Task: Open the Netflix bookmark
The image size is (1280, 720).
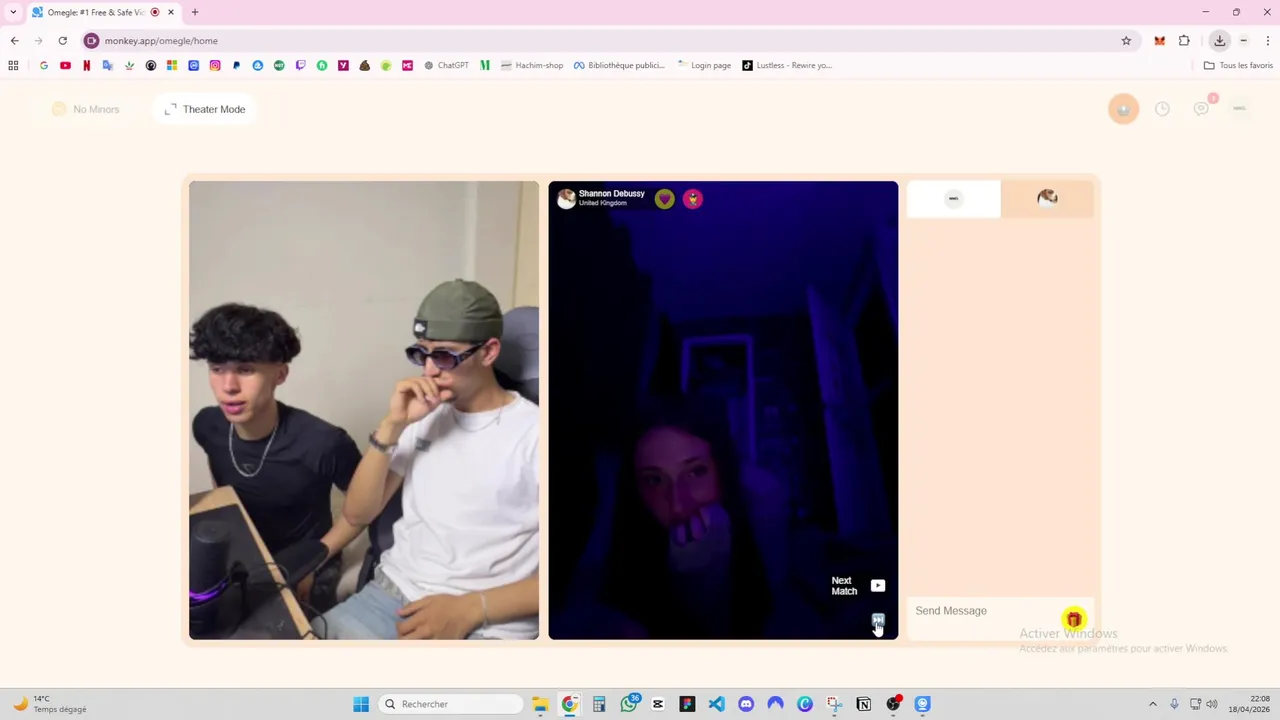Action: tap(87, 65)
